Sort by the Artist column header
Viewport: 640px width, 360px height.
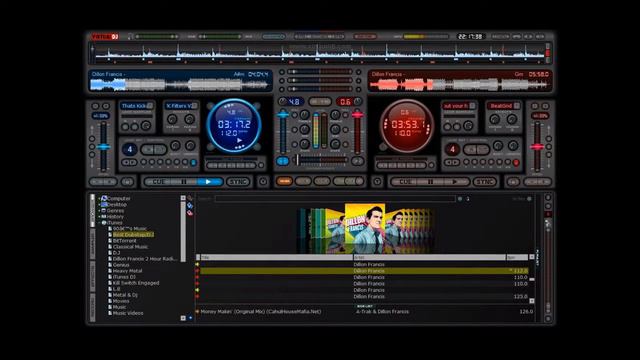pyautogui.click(x=429, y=258)
